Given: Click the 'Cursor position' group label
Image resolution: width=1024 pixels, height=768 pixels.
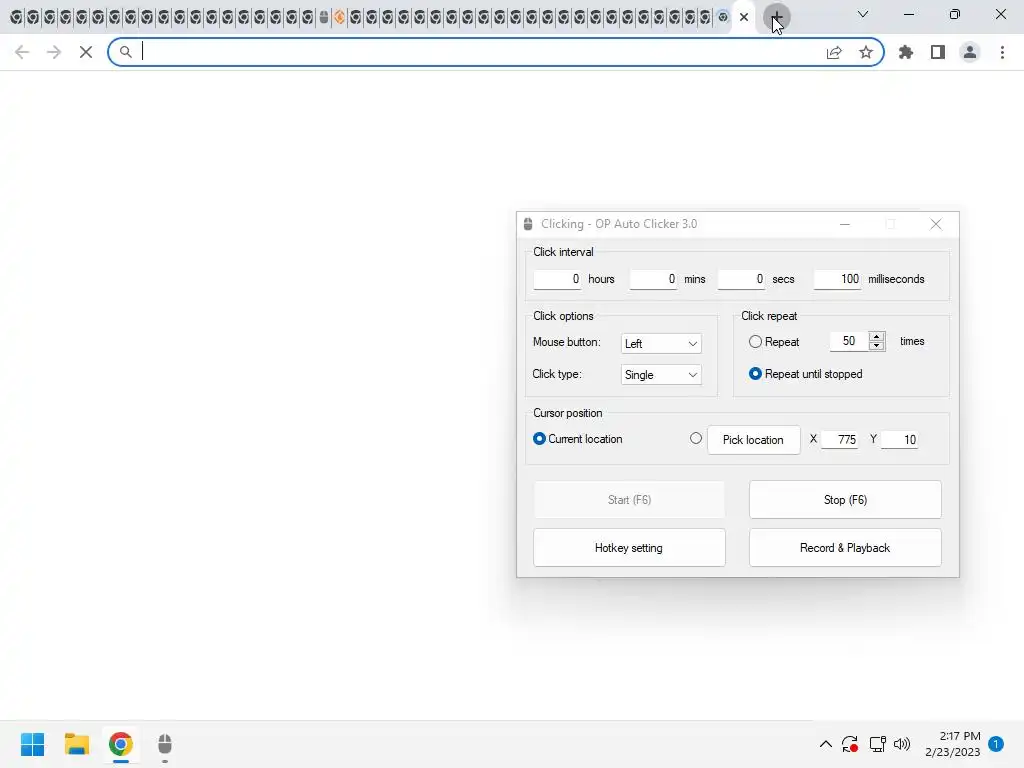Looking at the screenshot, I should 568,413.
